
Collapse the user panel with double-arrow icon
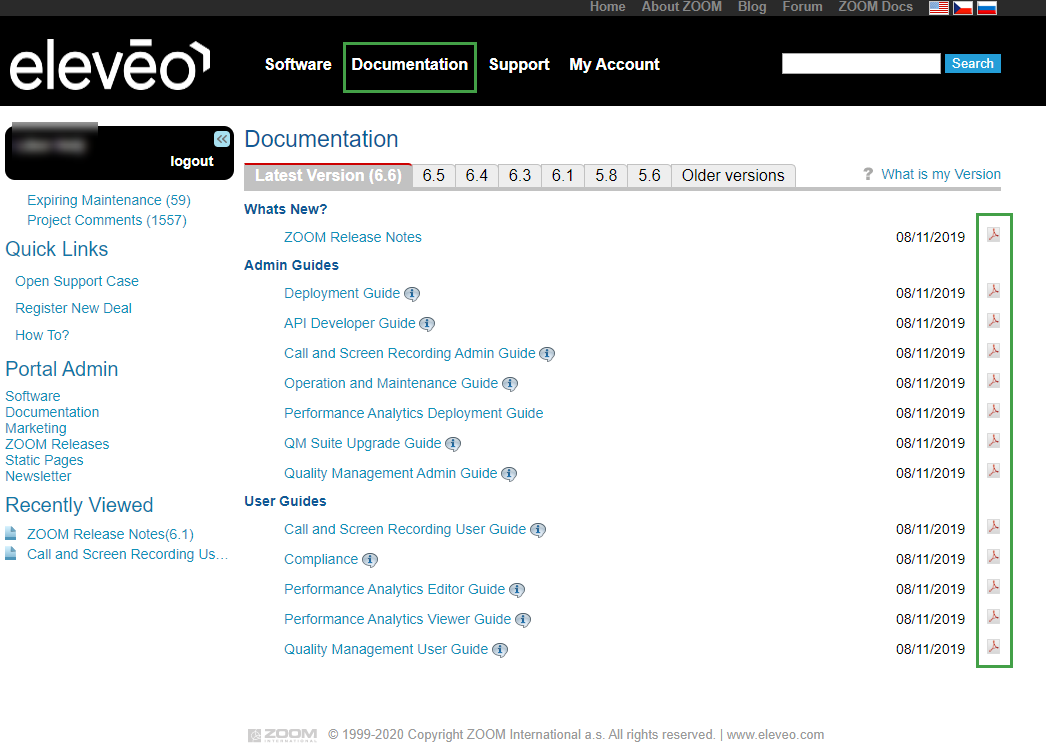(221, 139)
